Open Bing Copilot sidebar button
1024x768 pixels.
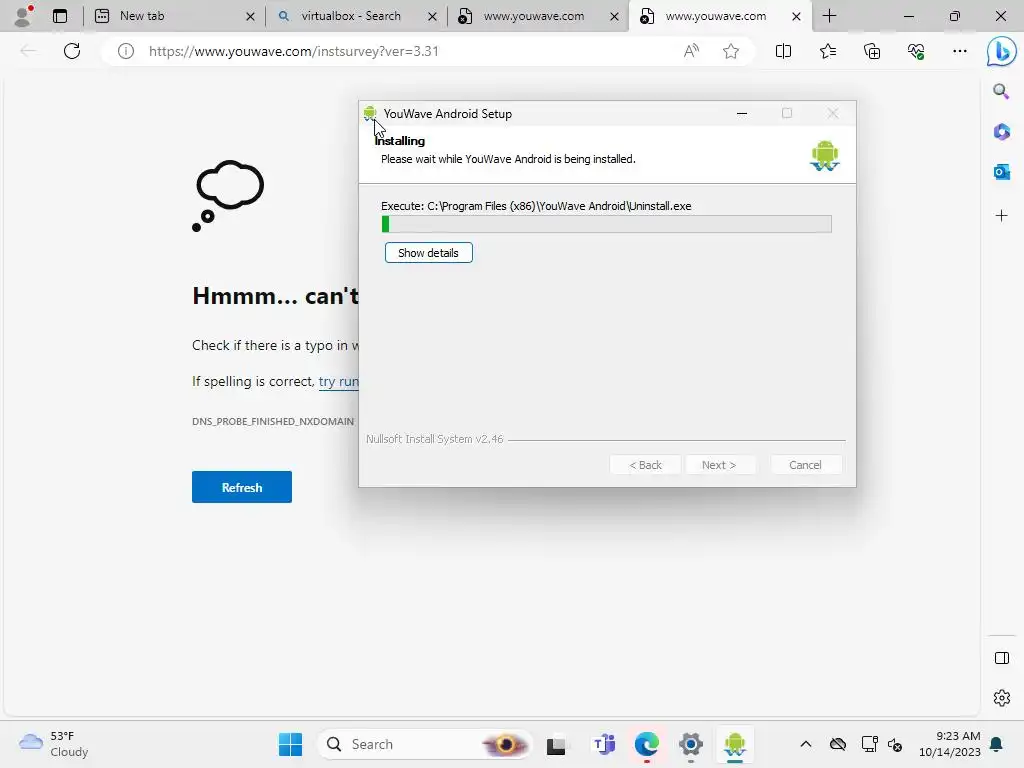click(x=1001, y=52)
